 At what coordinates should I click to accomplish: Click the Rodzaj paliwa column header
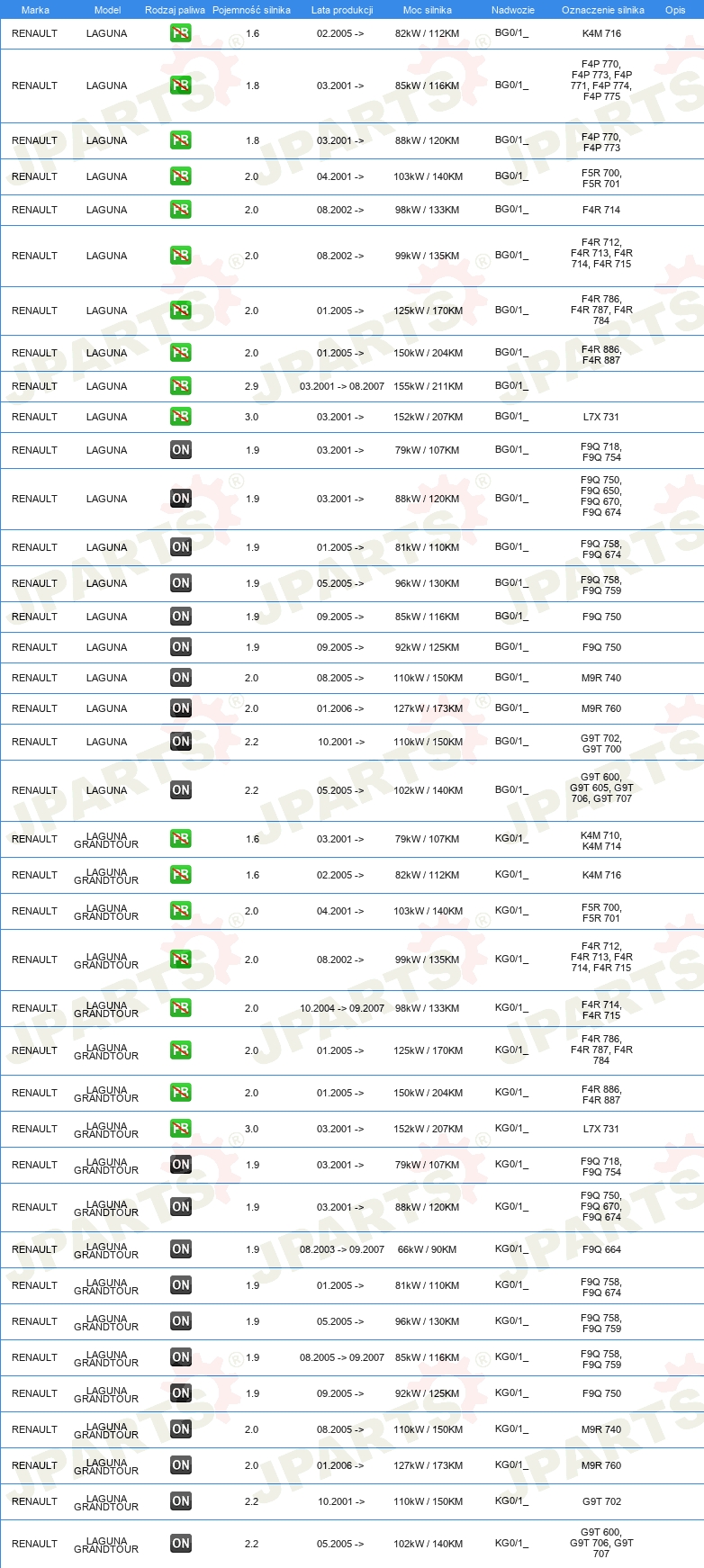[175, 10]
